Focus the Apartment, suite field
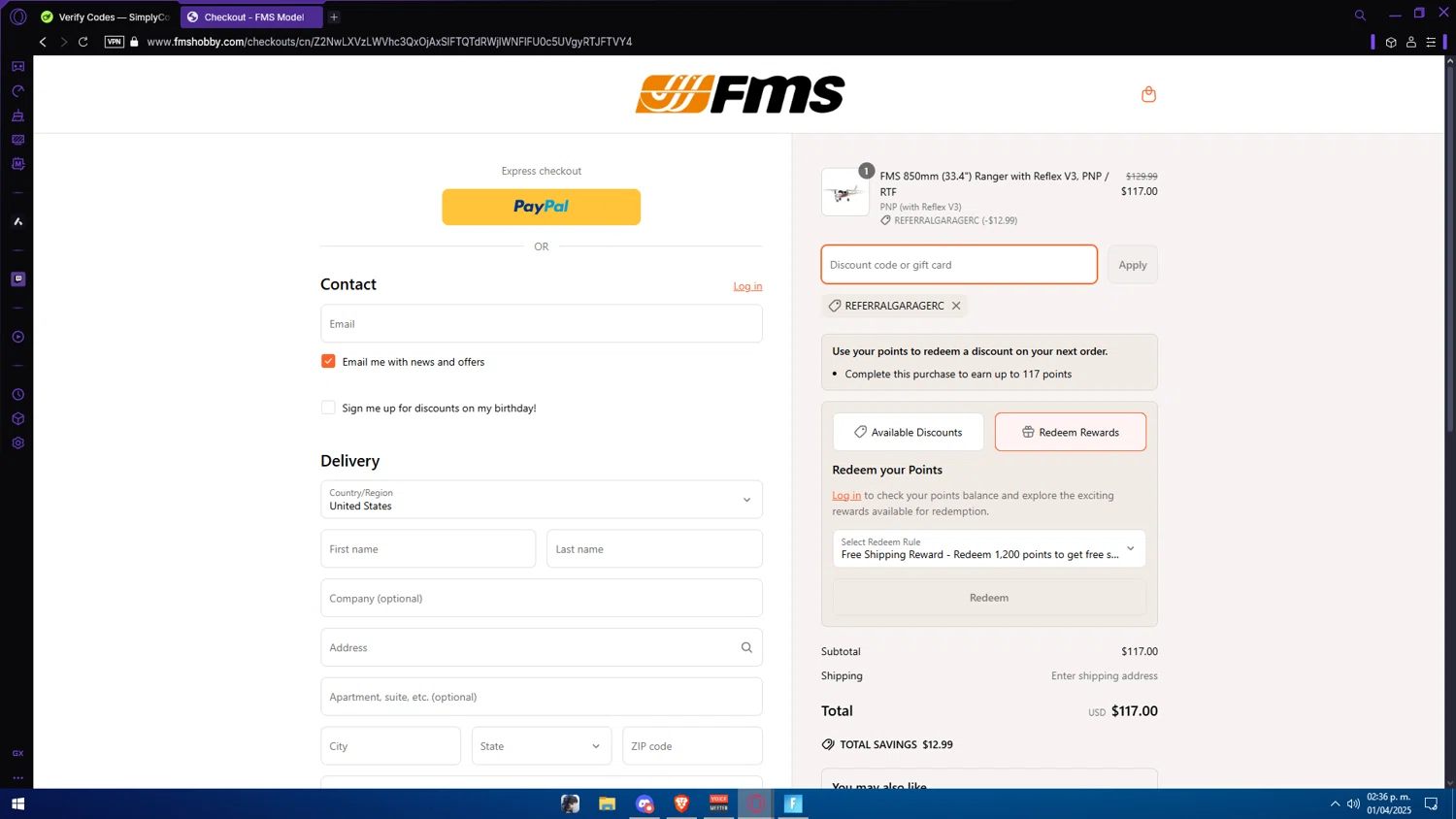This screenshot has width=1456, height=819. [x=542, y=697]
